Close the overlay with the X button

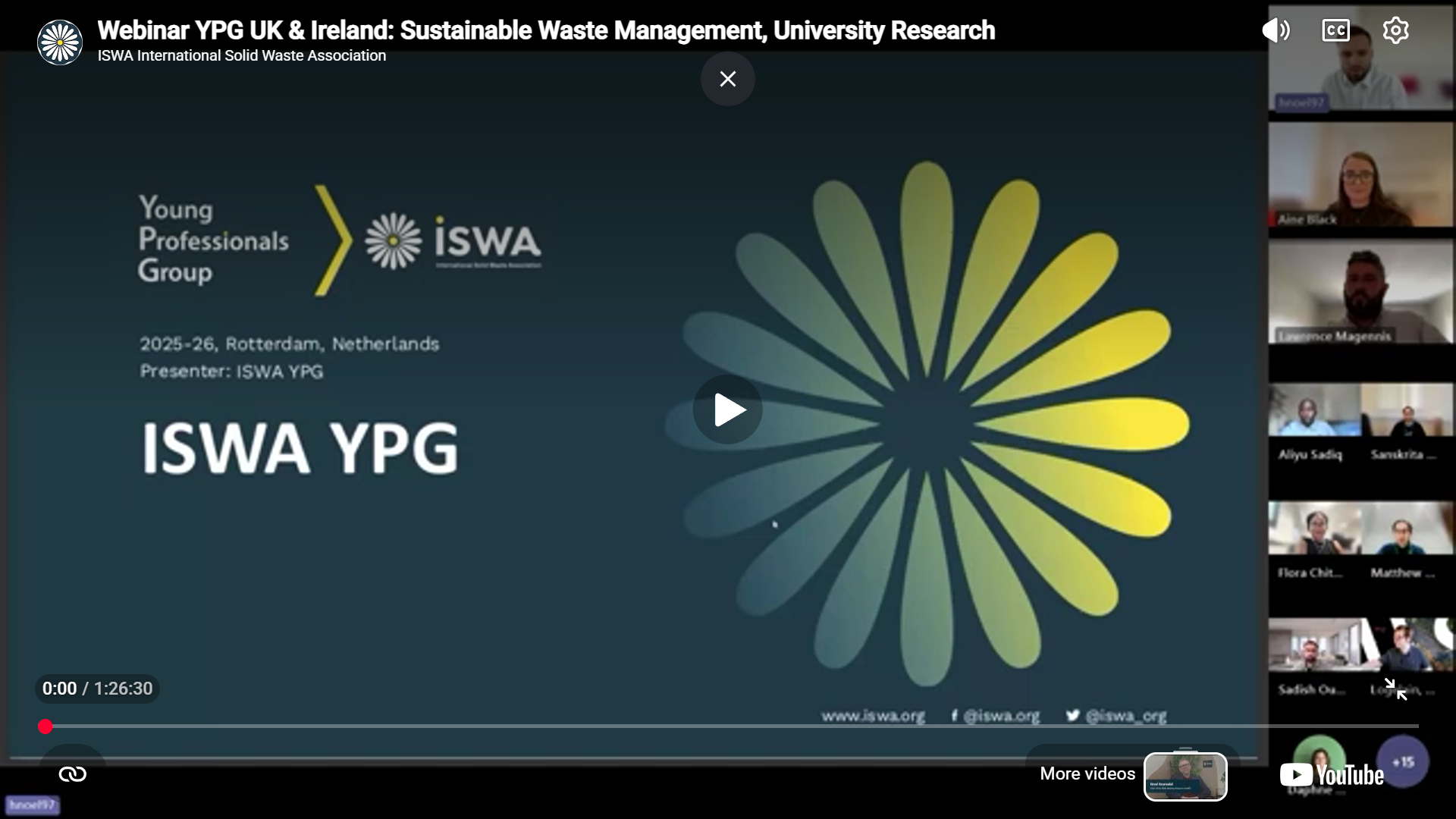(728, 79)
